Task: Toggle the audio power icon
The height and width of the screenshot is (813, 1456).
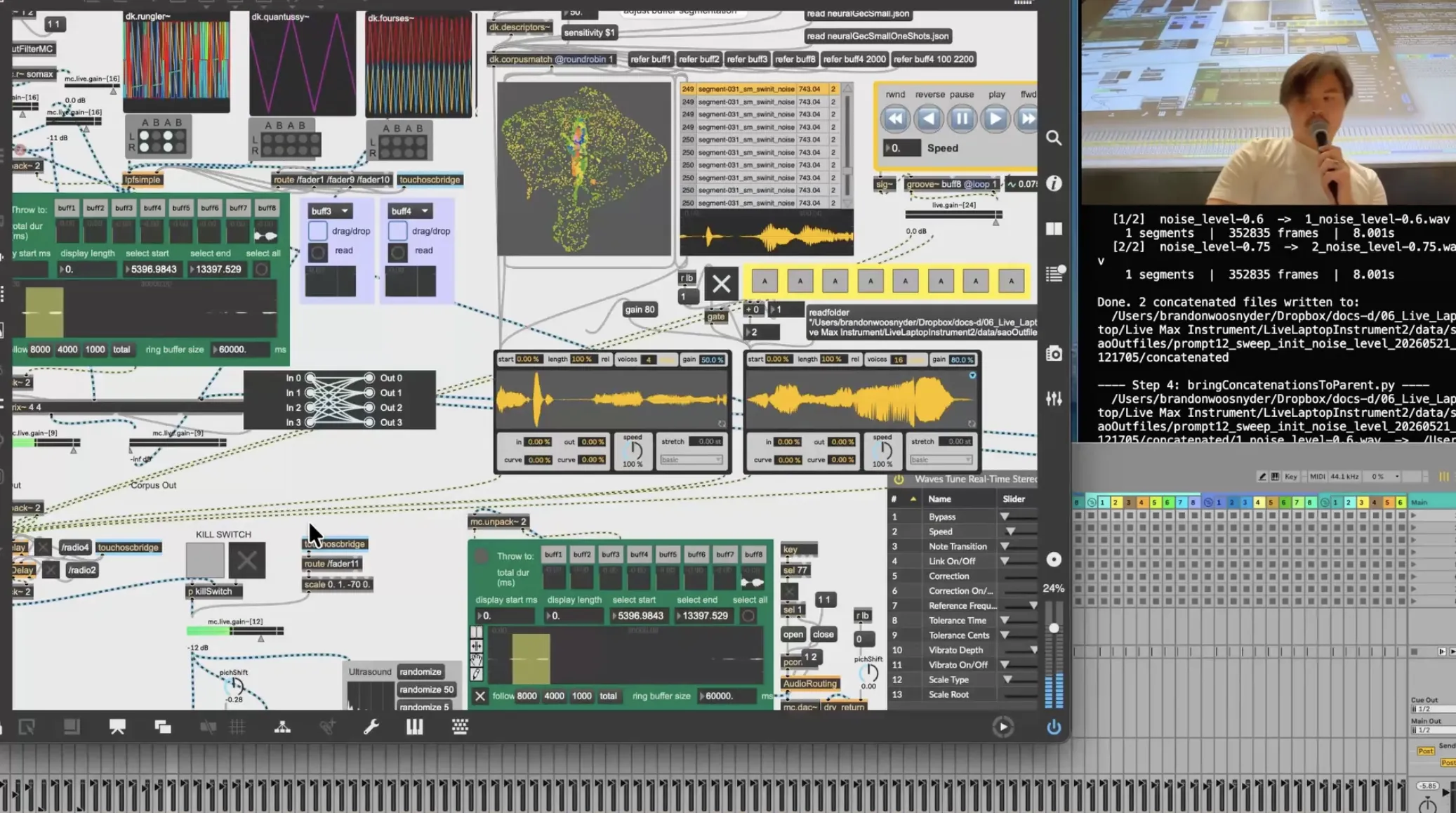Action: point(1054,727)
